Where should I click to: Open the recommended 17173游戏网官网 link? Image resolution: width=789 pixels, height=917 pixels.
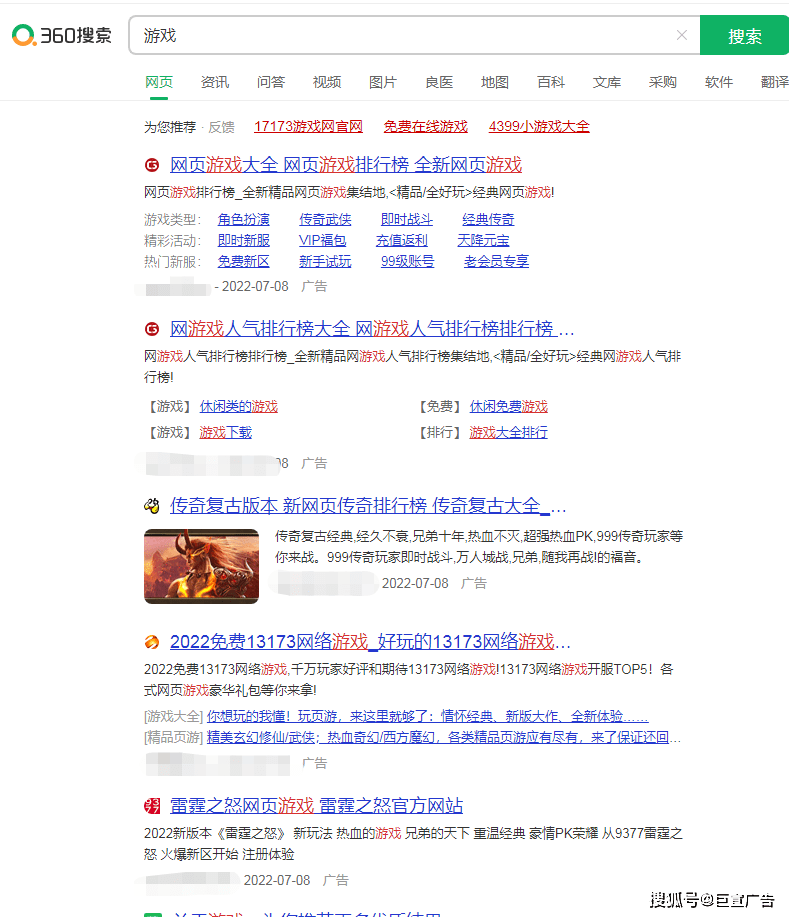(x=308, y=126)
